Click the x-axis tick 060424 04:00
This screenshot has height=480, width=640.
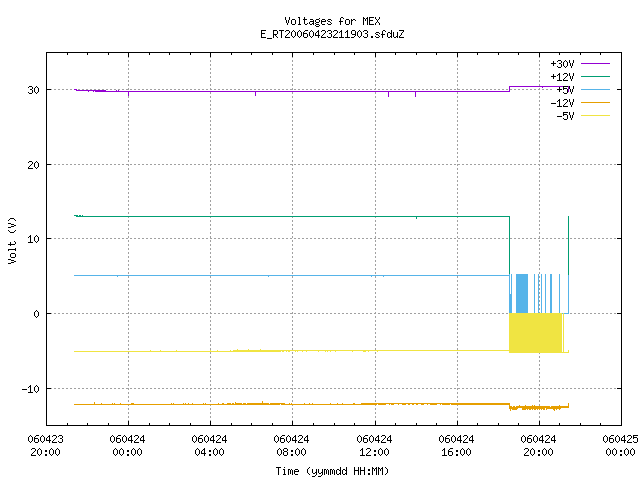(209, 446)
